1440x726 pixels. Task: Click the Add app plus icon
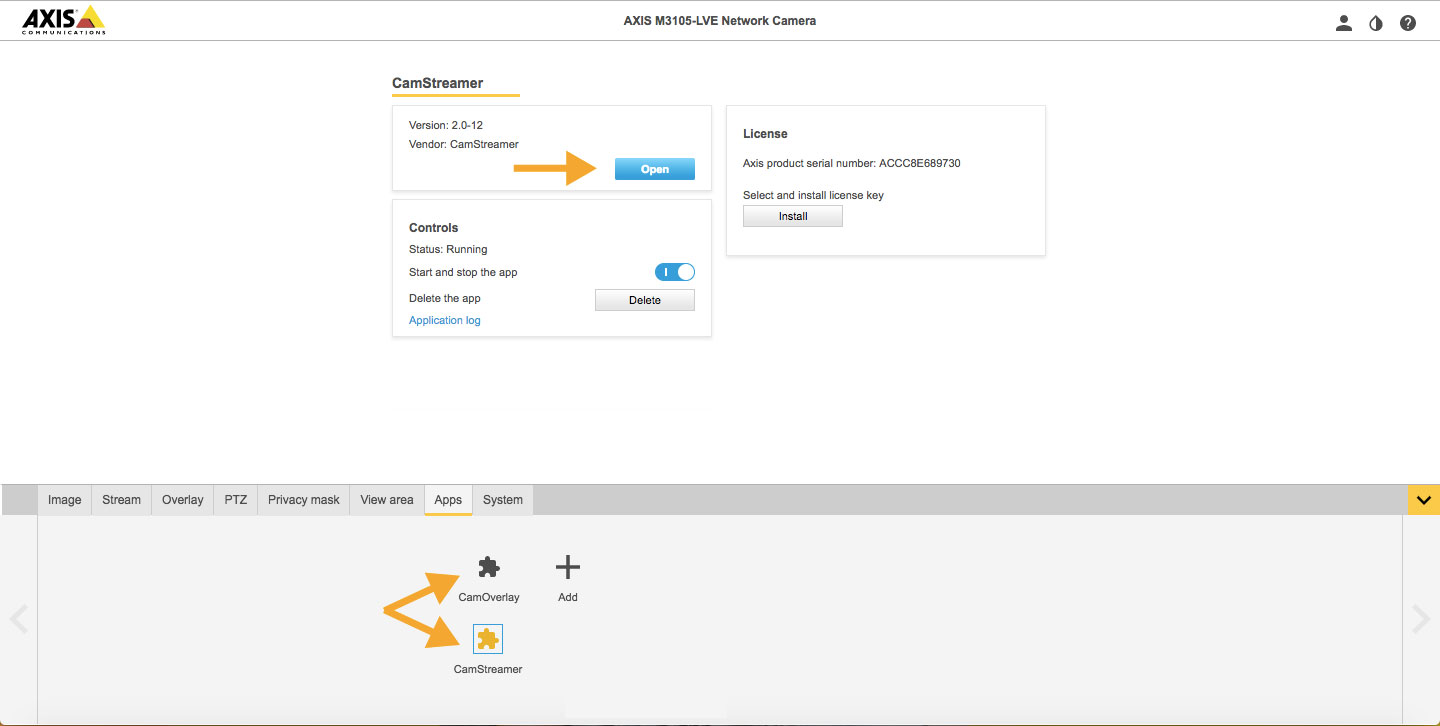coord(567,568)
